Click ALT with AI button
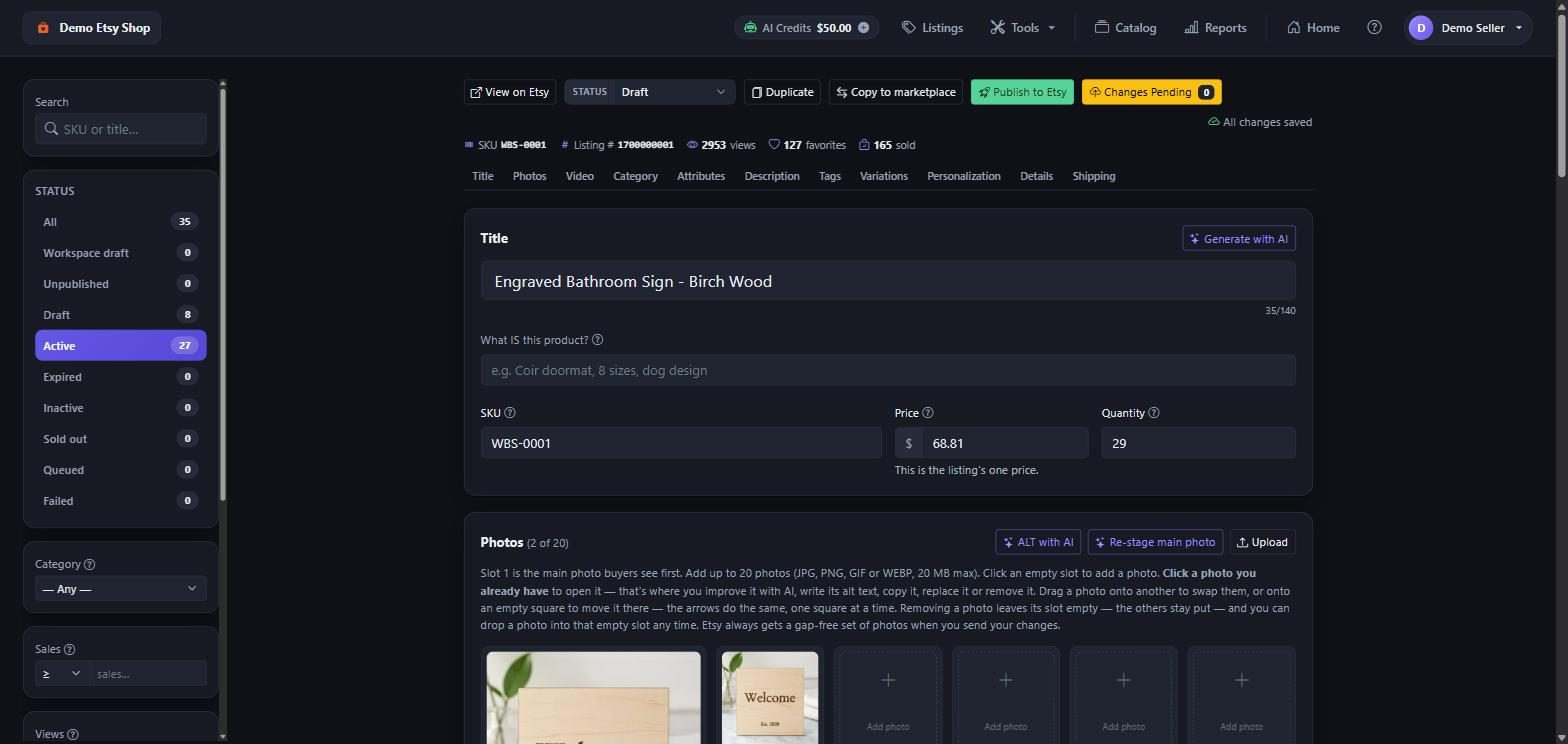 (x=1038, y=542)
